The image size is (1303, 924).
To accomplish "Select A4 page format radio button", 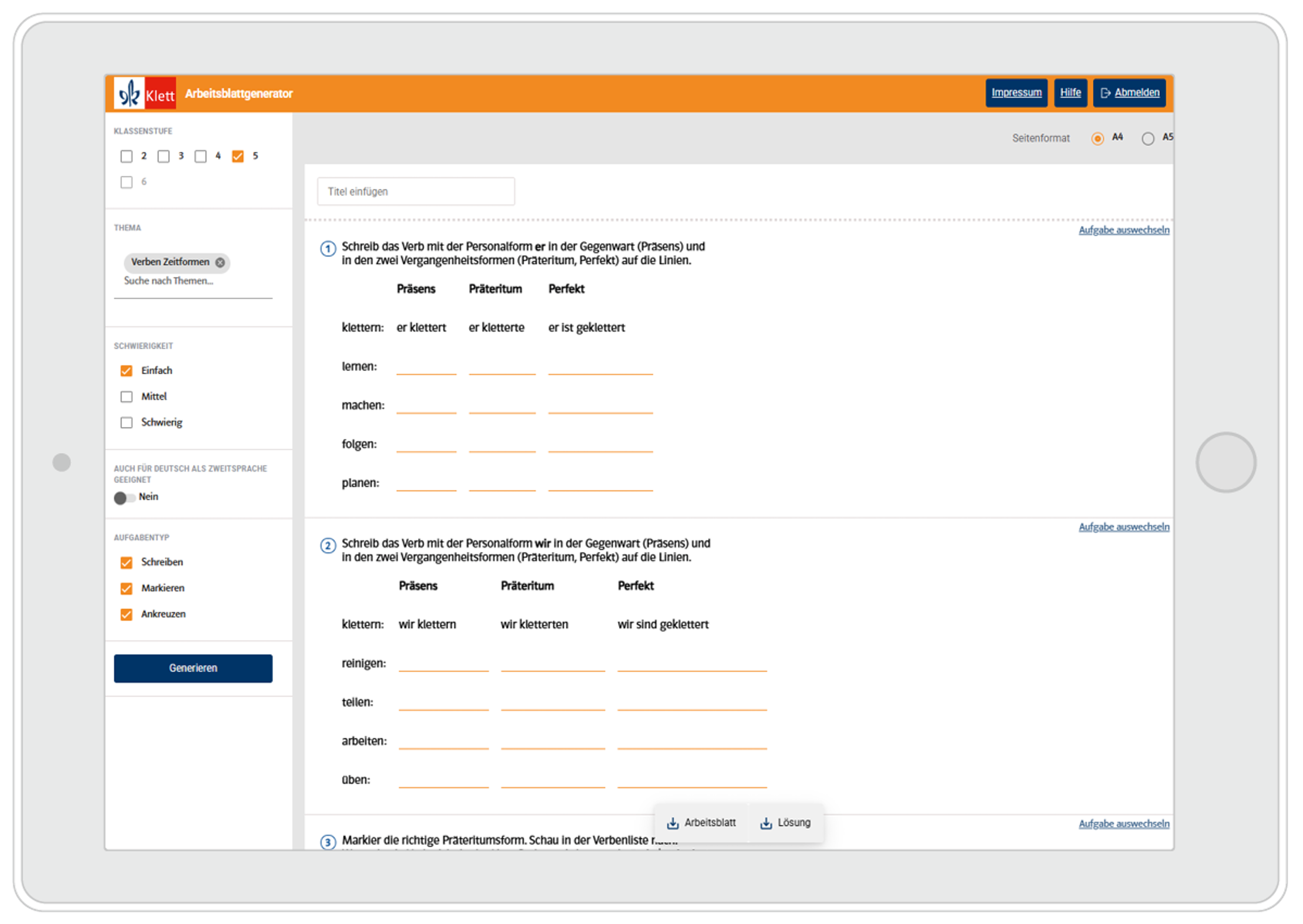I will (x=1097, y=138).
